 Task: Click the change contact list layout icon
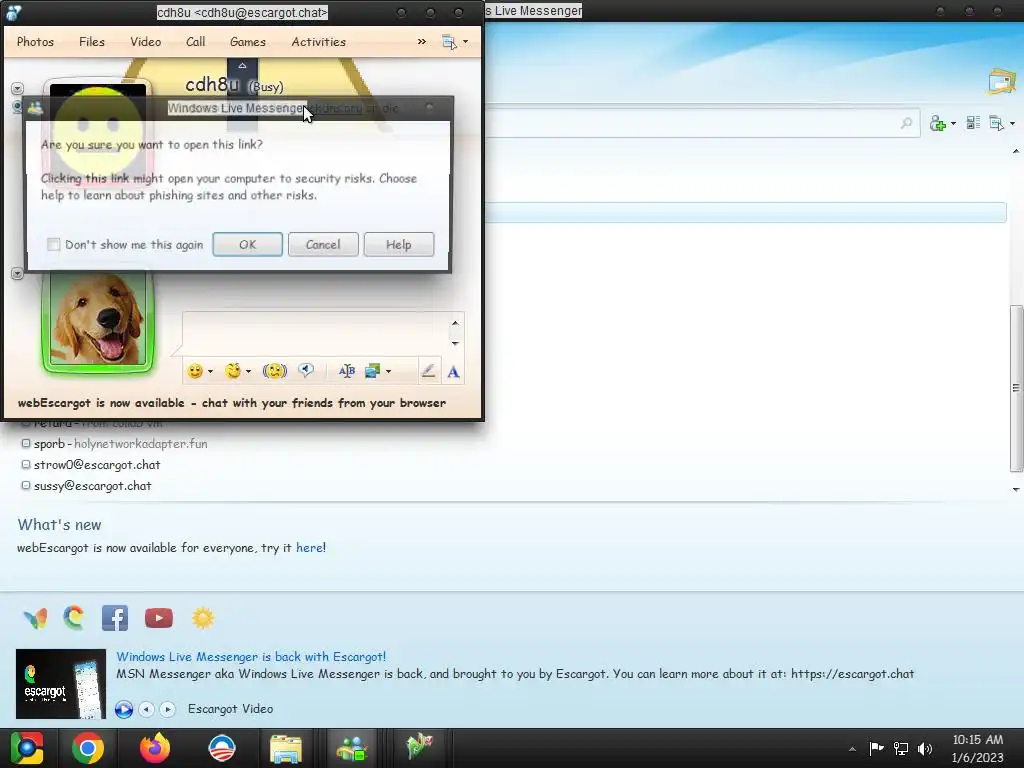click(973, 122)
